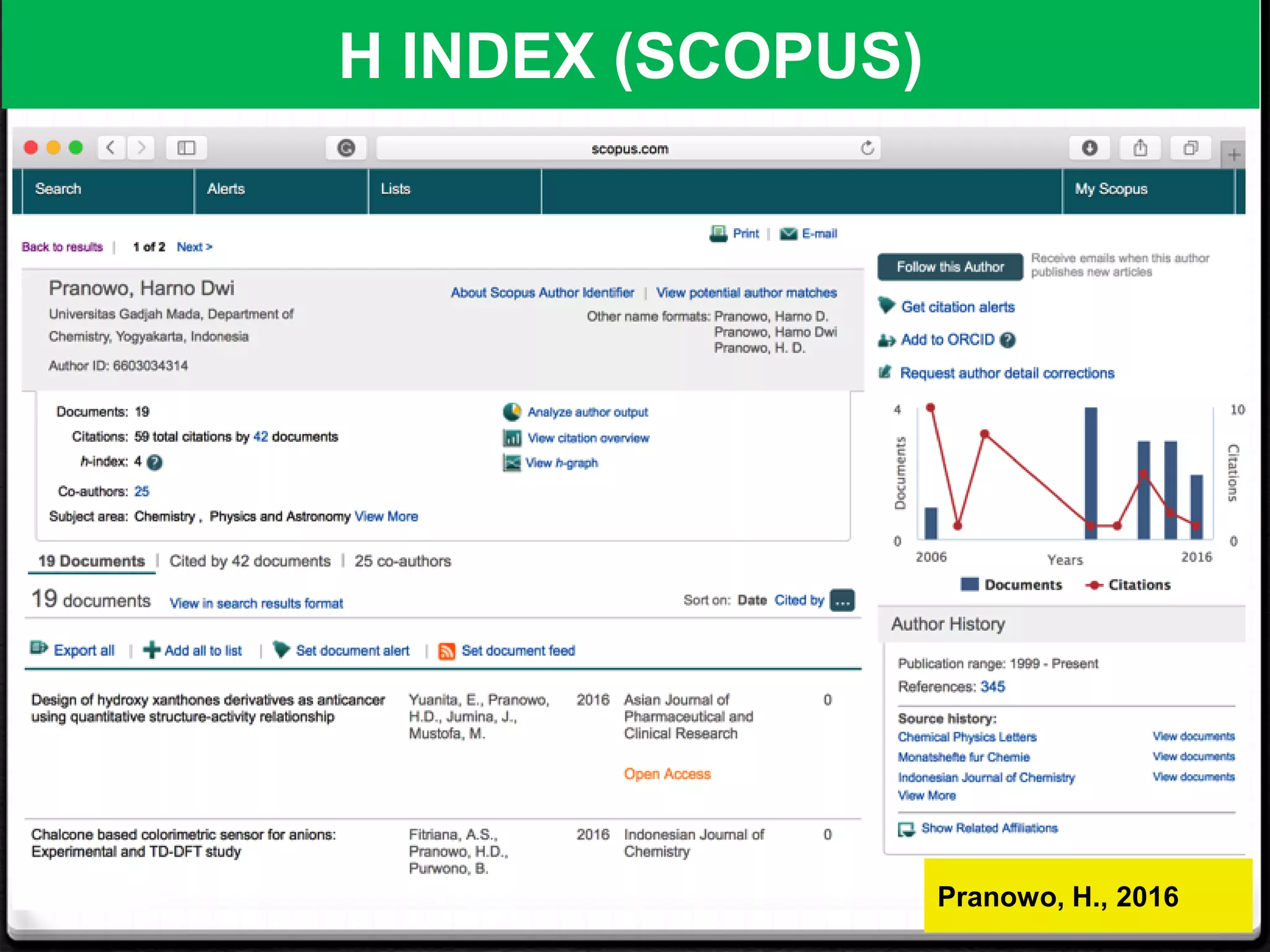Click the E-mail text link
The height and width of the screenshot is (952, 1270).
[819, 234]
